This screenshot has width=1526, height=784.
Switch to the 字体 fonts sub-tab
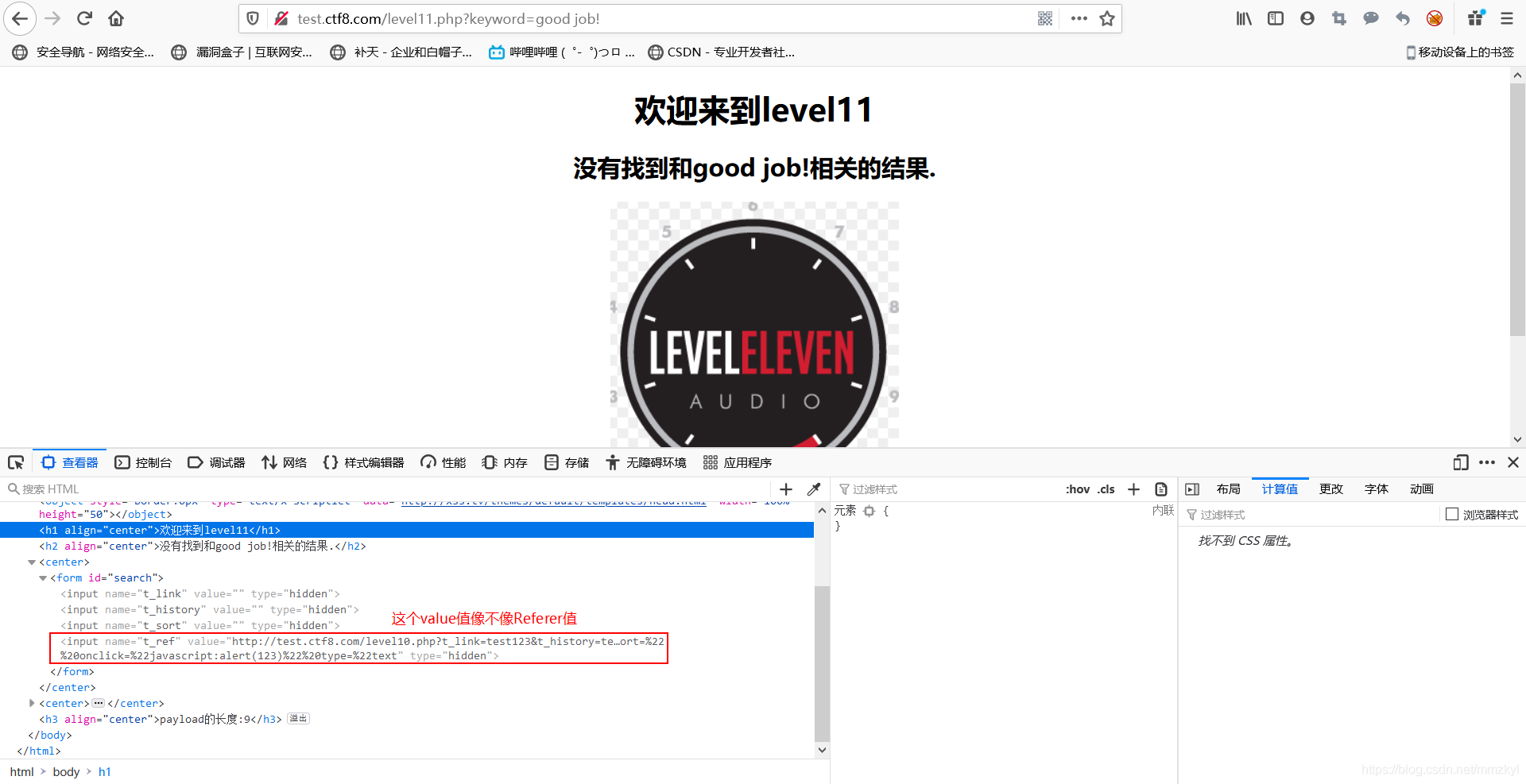pos(1377,489)
